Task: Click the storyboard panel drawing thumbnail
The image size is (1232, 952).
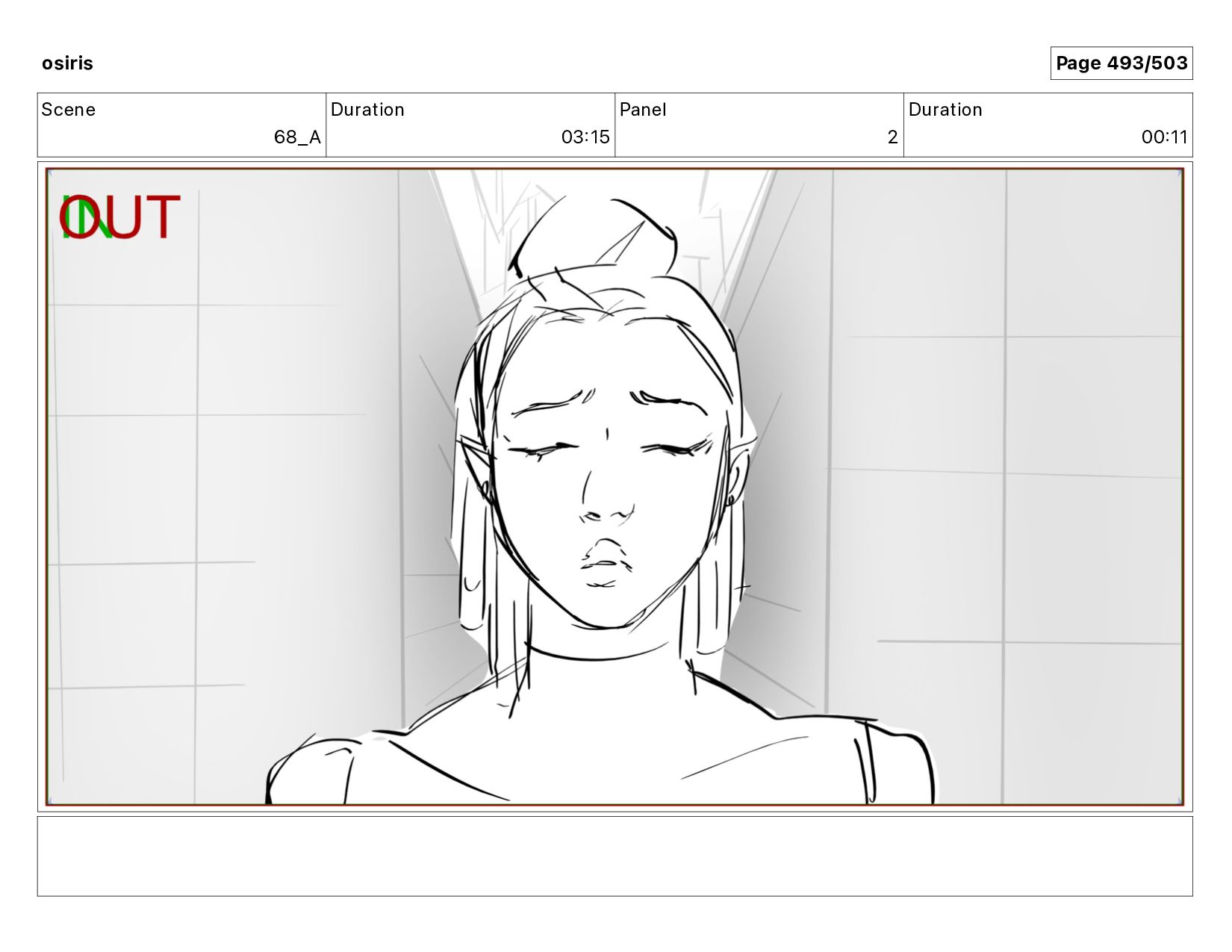Action: click(x=615, y=487)
